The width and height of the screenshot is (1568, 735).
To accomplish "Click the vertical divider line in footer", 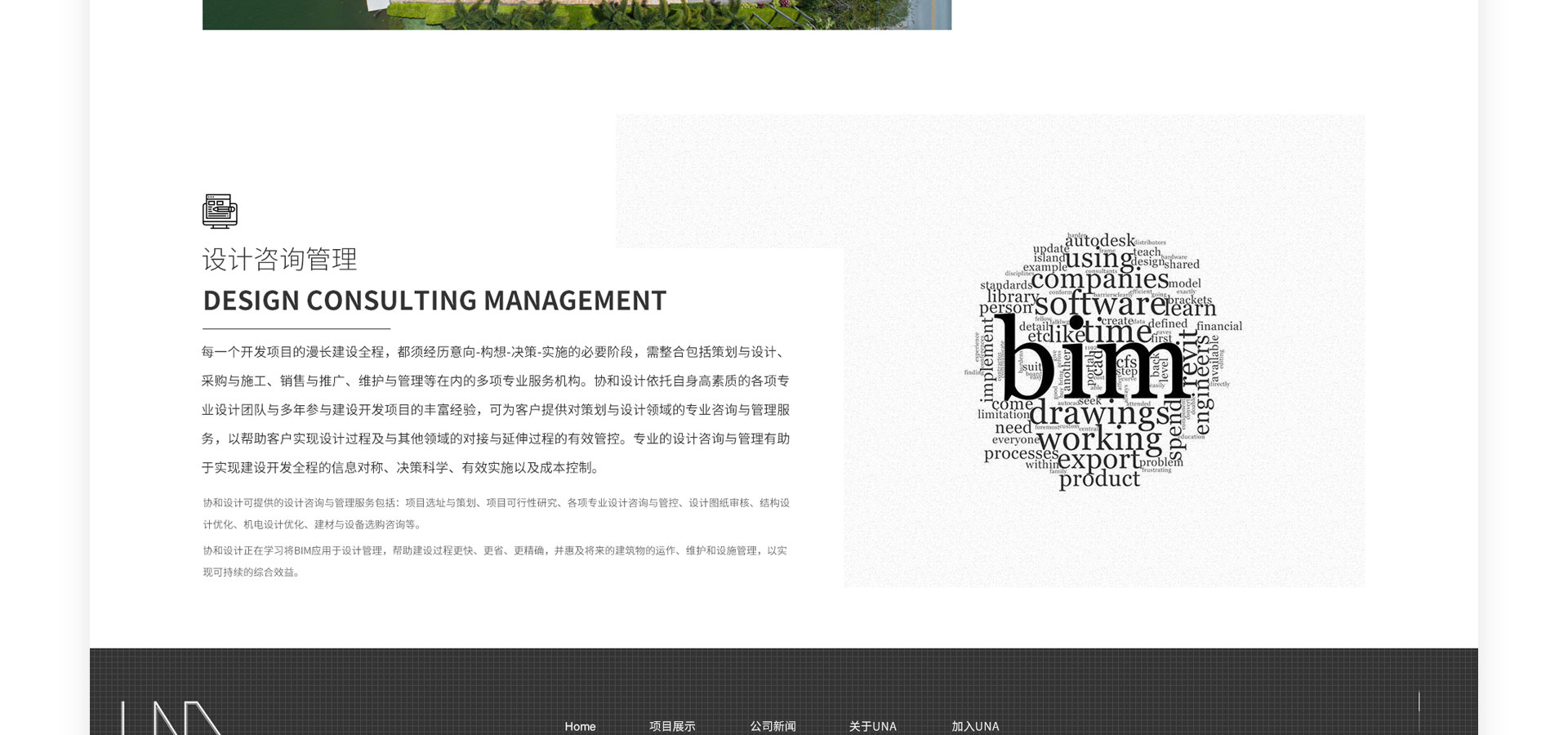I will 1419,710.
